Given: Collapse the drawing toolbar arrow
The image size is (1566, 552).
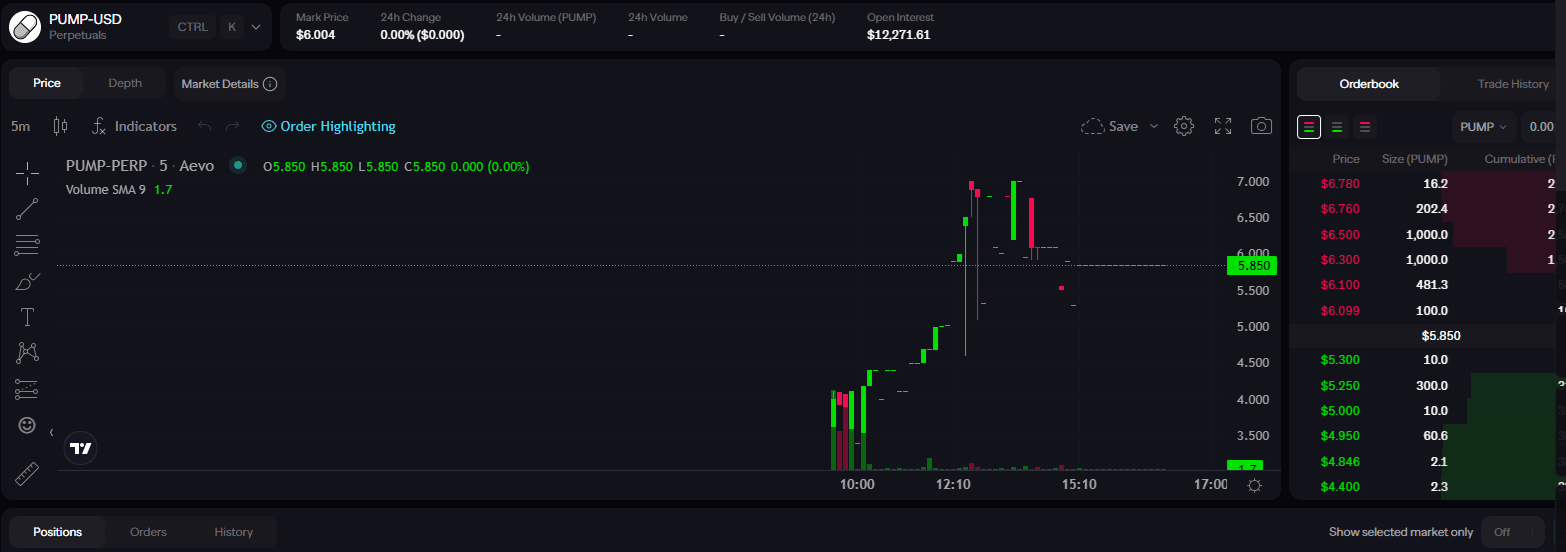Looking at the screenshot, I should coord(51,432).
